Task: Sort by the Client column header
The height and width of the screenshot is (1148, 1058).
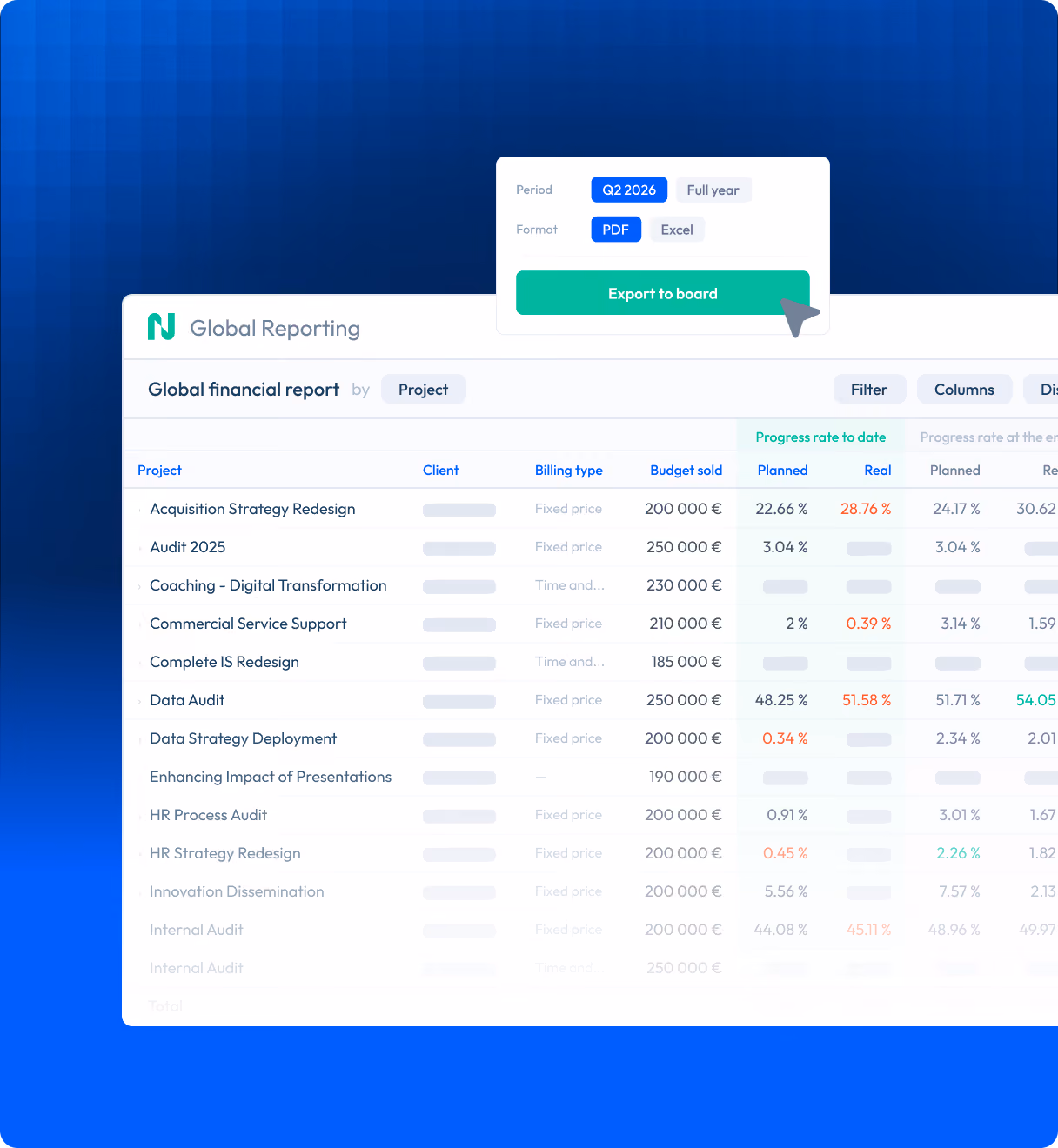Action: click(440, 471)
